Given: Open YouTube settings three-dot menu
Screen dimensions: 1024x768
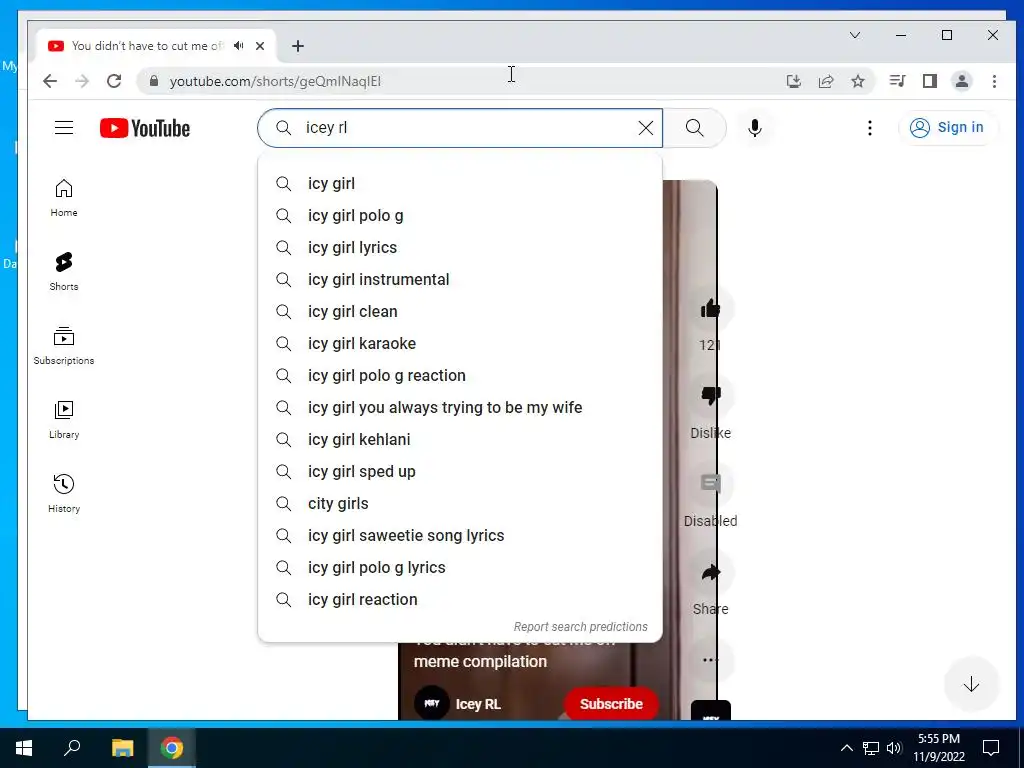Looking at the screenshot, I should click(x=869, y=128).
